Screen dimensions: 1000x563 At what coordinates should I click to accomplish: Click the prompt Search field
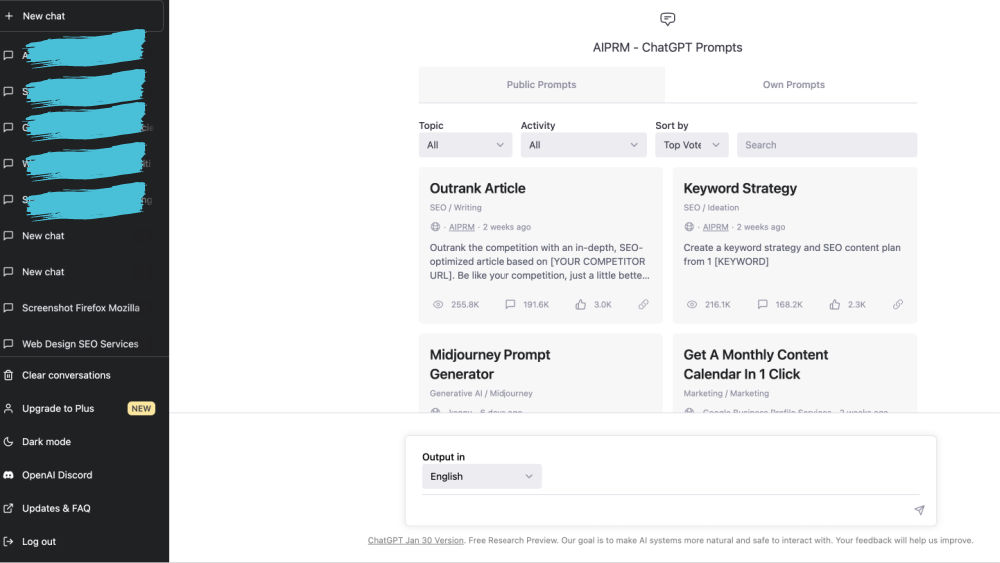click(x=827, y=145)
